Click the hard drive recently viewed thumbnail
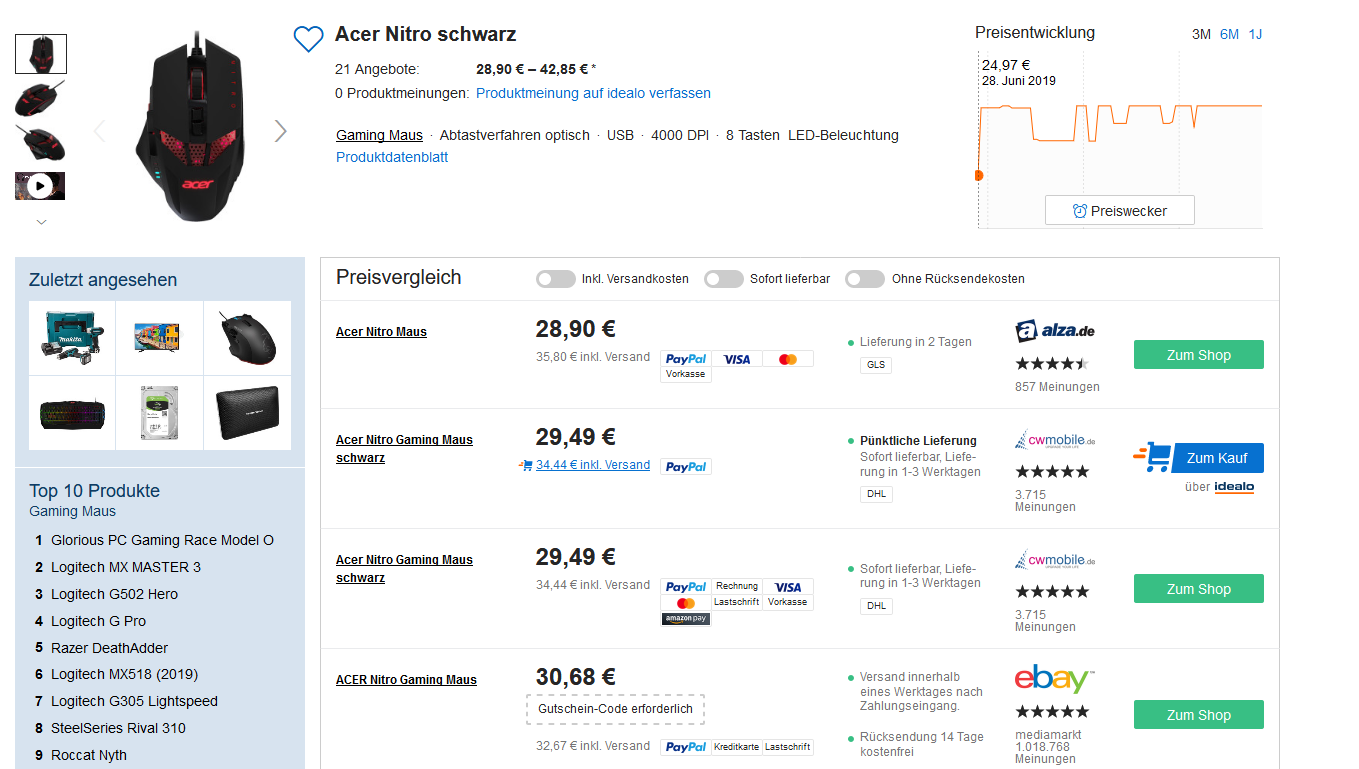The width and height of the screenshot is (1359, 769). click(x=160, y=412)
